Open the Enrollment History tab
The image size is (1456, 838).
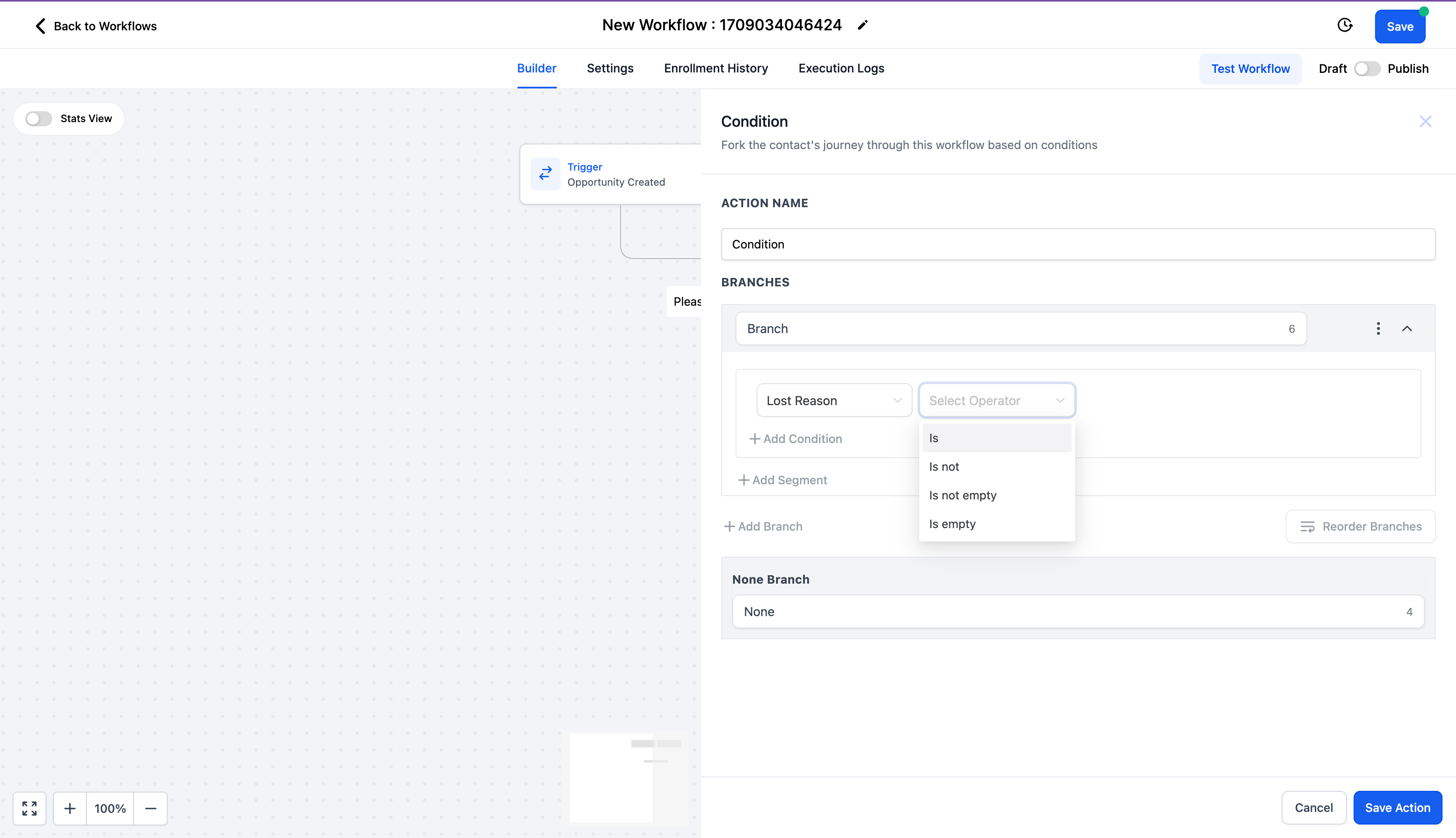point(716,69)
